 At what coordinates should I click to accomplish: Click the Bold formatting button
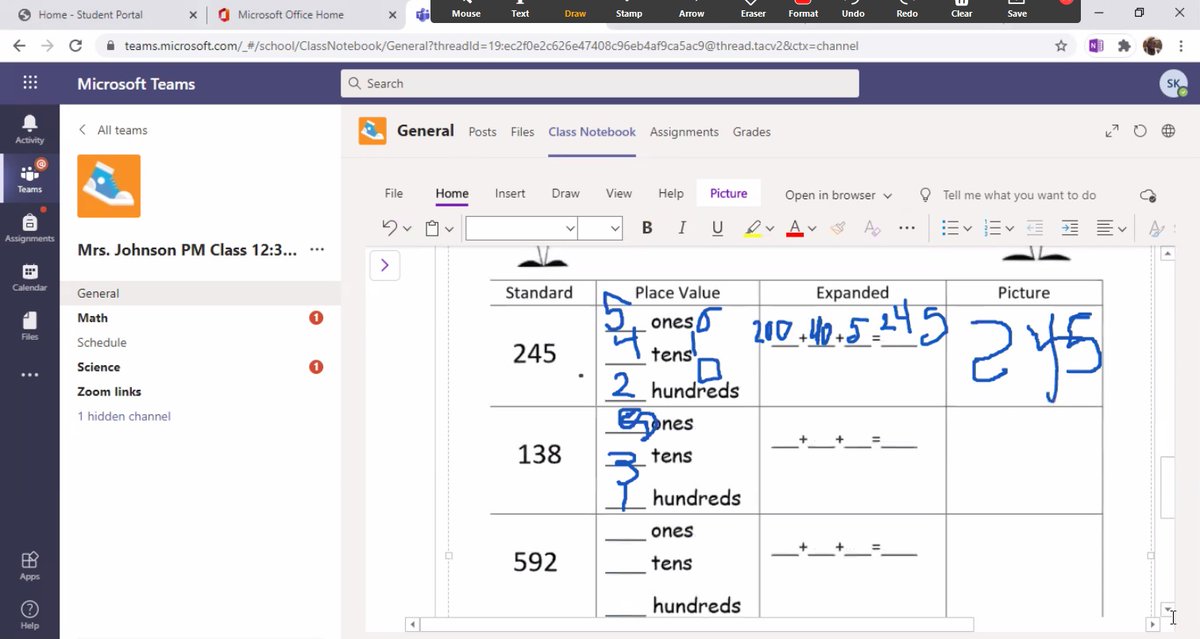point(647,228)
